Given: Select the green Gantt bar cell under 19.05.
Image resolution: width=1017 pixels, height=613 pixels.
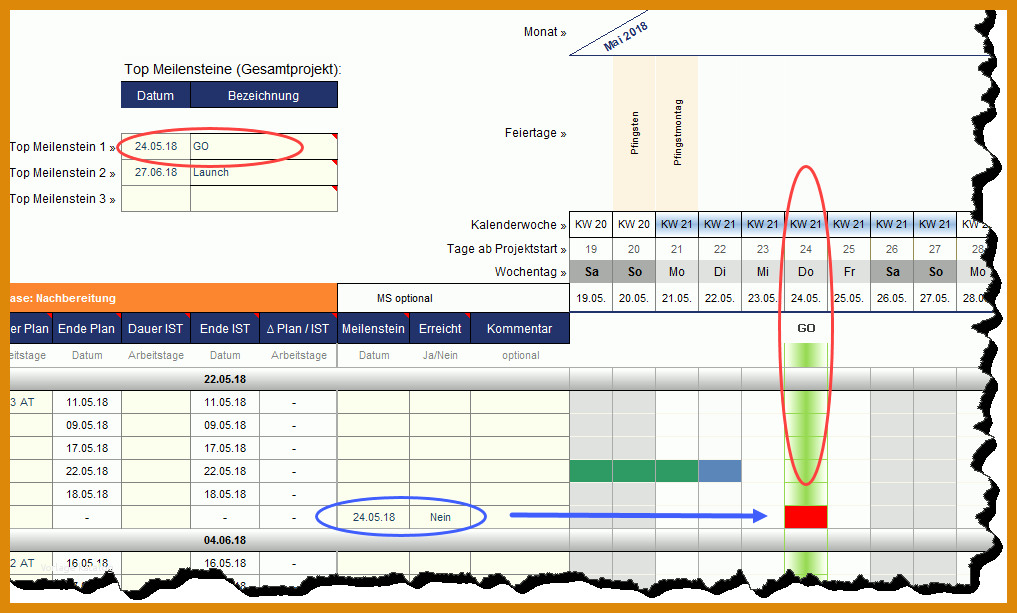Looking at the screenshot, I should pyautogui.click(x=591, y=471).
